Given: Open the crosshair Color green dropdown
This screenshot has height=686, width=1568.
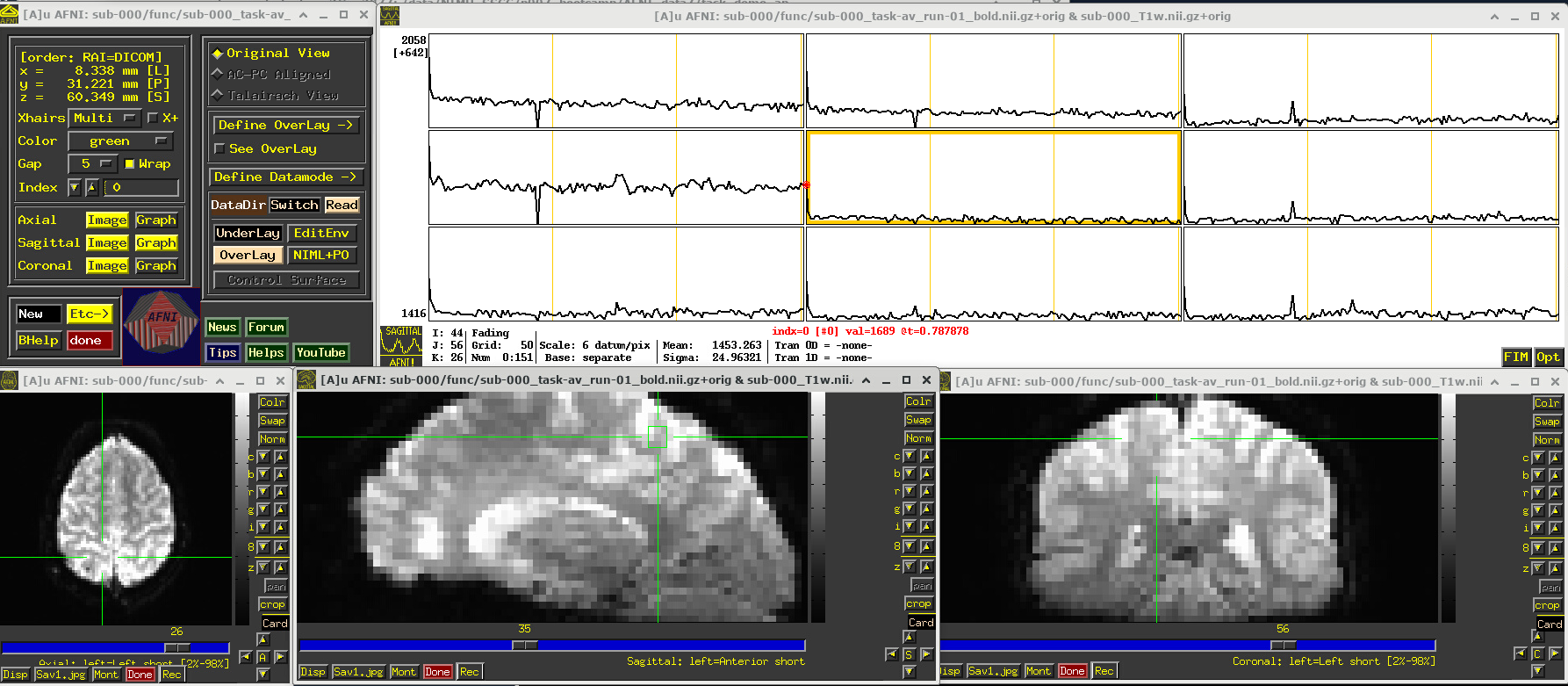Looking at the screenshot, I should 121,141.
